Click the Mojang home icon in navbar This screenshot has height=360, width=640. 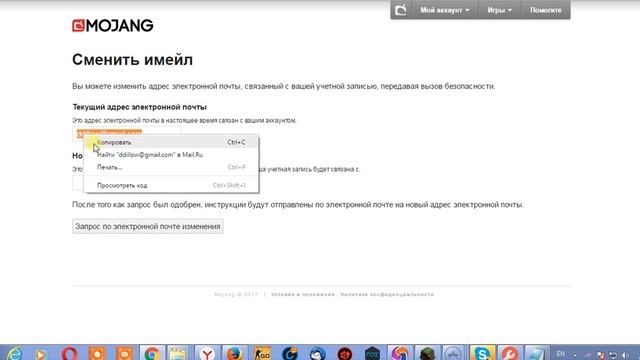401,10
